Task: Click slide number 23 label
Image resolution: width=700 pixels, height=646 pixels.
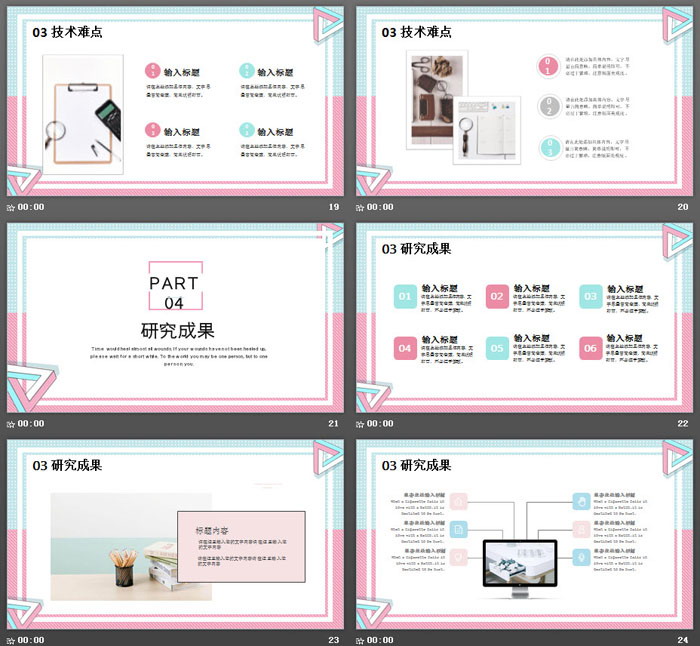Action: [x=334, y=640]
